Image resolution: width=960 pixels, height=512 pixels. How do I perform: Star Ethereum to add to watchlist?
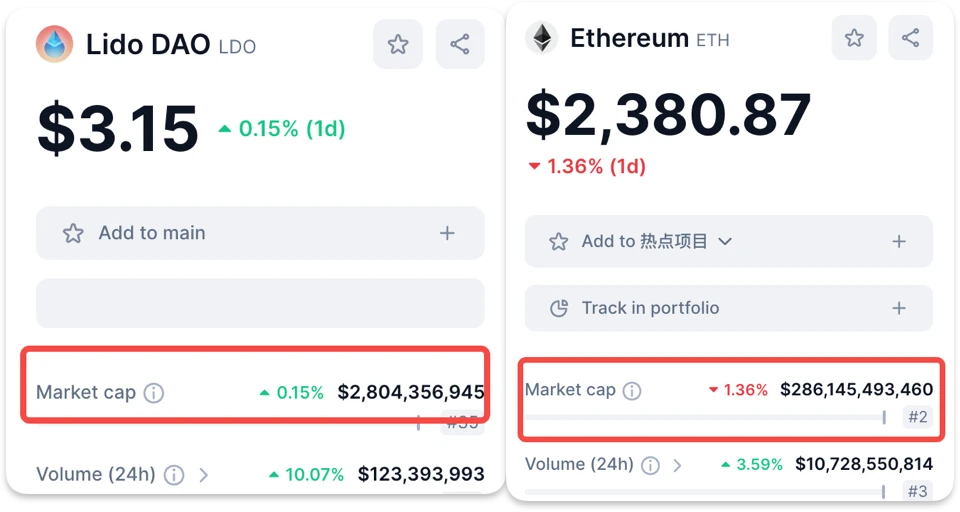pyautogui.click(x=854, y=38)
